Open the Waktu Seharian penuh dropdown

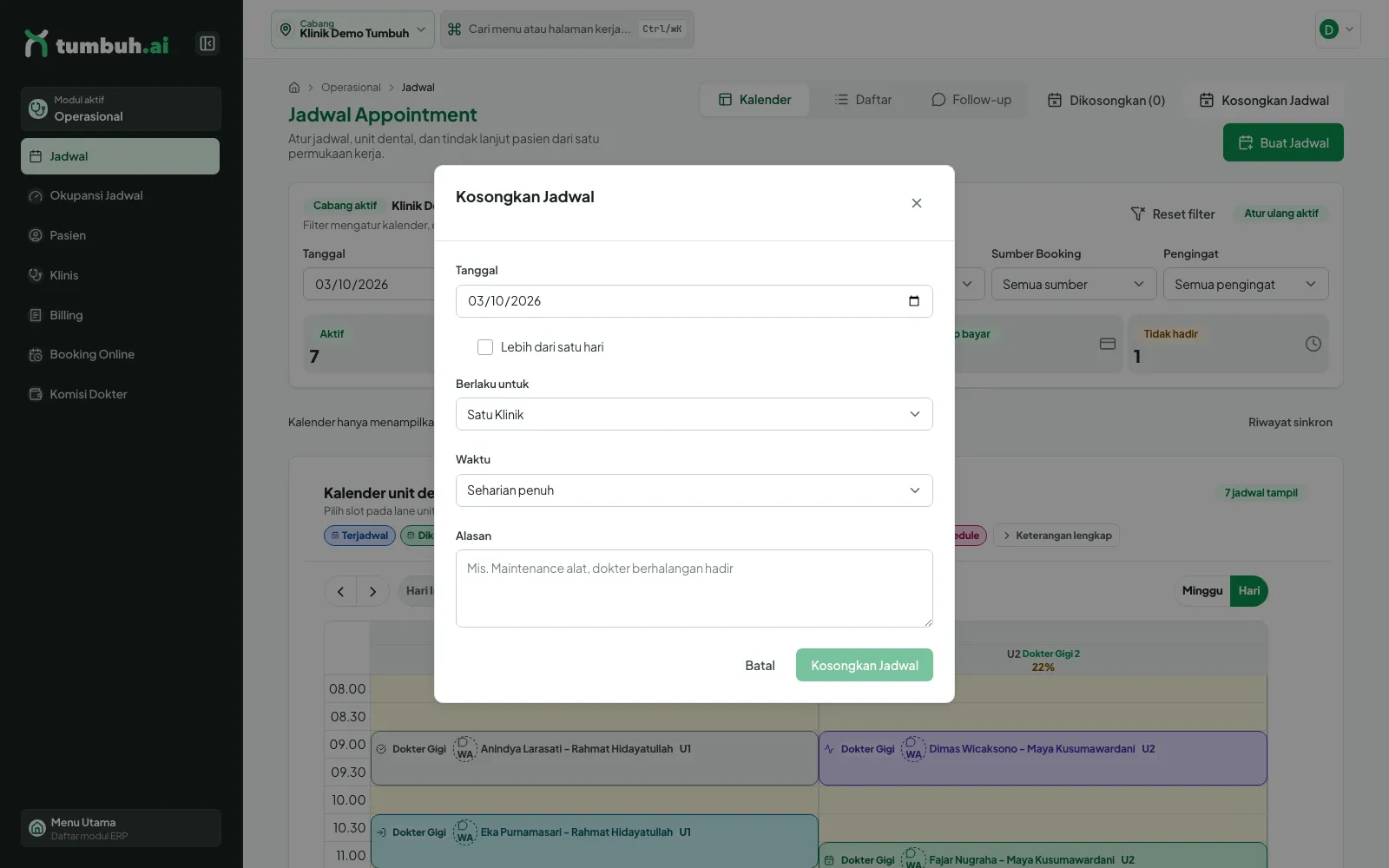[x=694, y=490]
